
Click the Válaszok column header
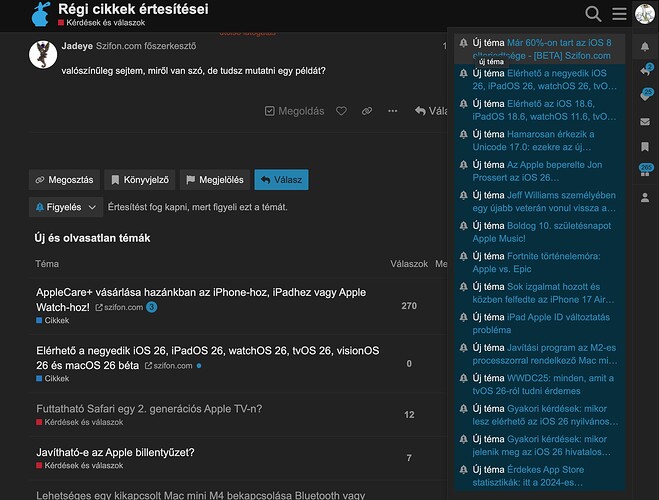(x=409, y=264)
